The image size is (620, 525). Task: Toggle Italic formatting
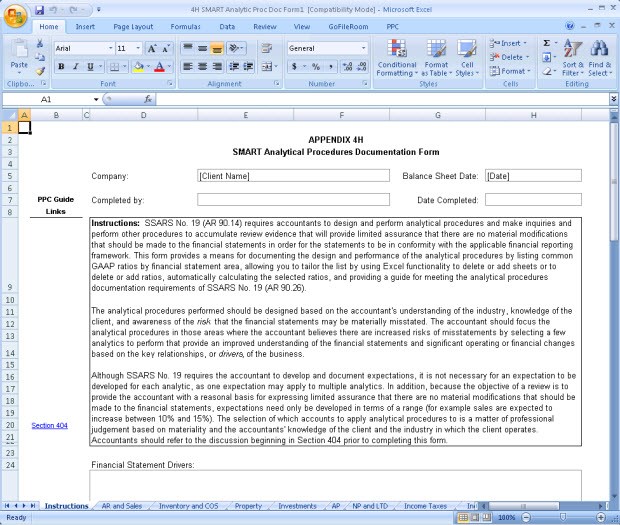coord(75,66)
